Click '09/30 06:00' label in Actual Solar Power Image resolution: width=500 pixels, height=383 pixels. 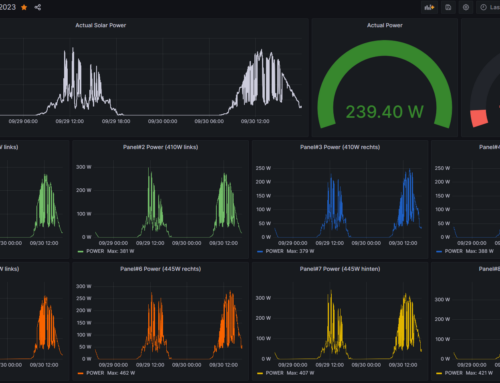click(x=209, y=121)
